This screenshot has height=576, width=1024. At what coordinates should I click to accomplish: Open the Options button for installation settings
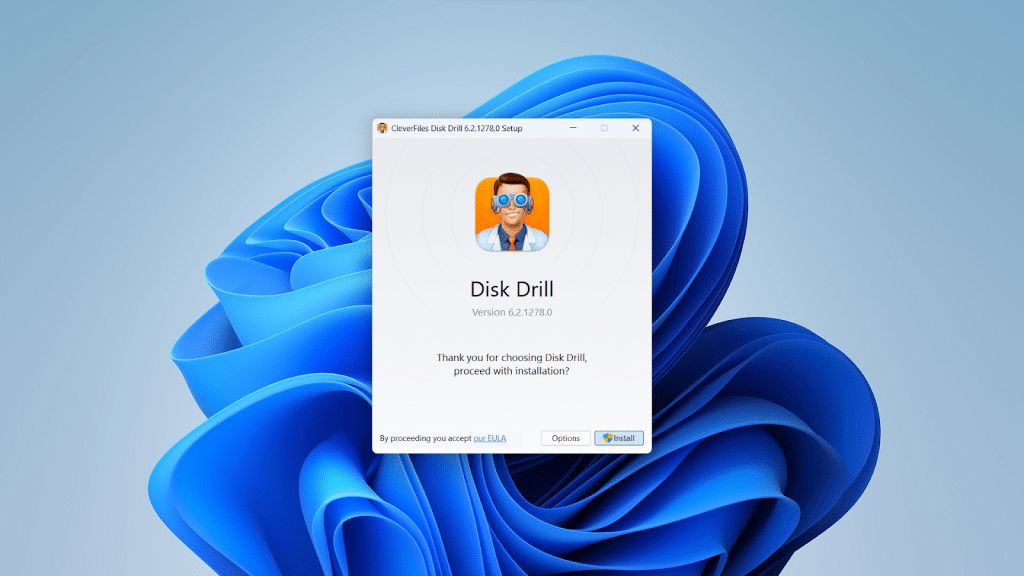pos(565,438)
